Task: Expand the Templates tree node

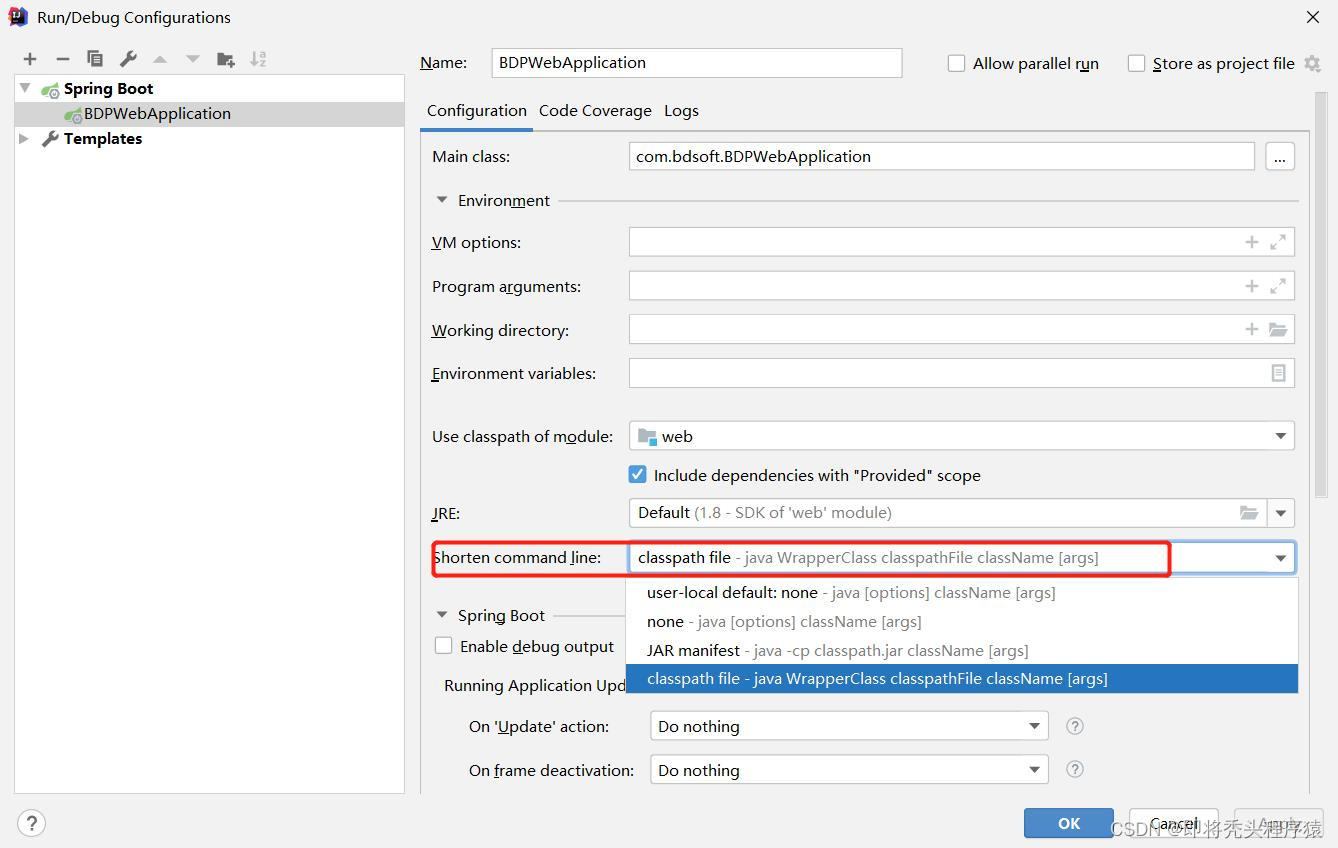Action: coord(25,138)
